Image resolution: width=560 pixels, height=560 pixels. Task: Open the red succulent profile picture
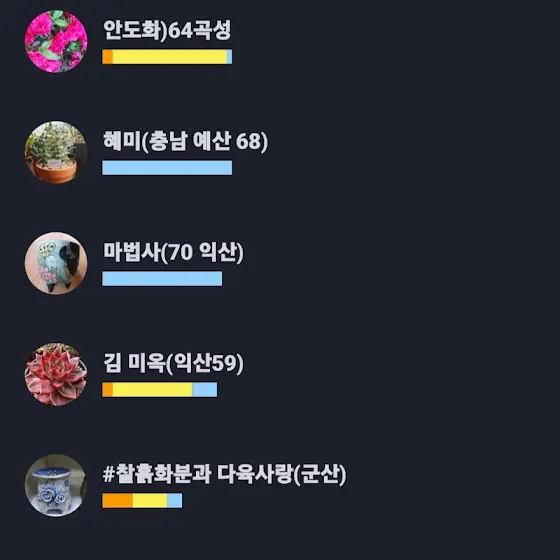point(56,375)
